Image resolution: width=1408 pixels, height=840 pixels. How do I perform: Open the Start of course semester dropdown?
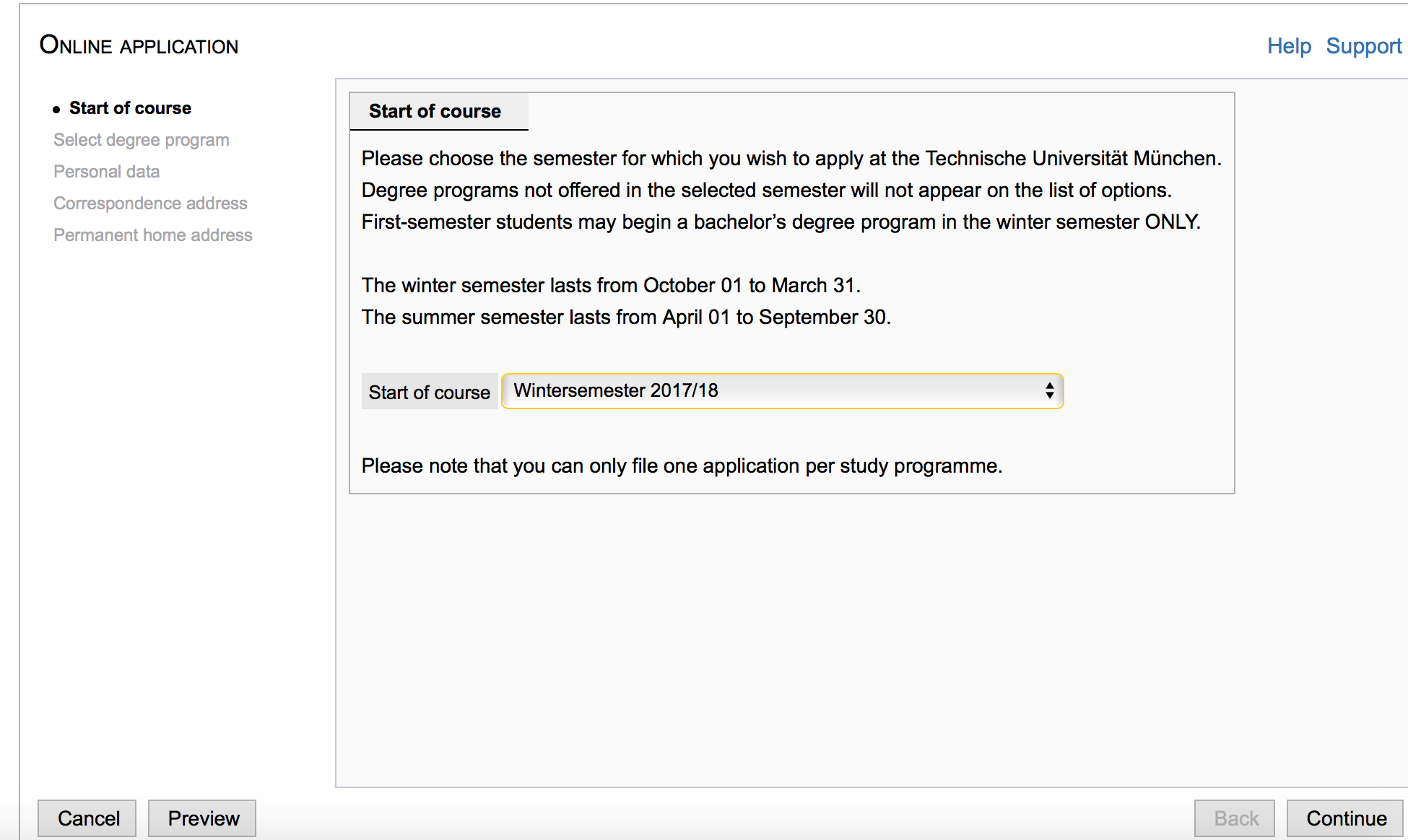click(x=782, y=391)
